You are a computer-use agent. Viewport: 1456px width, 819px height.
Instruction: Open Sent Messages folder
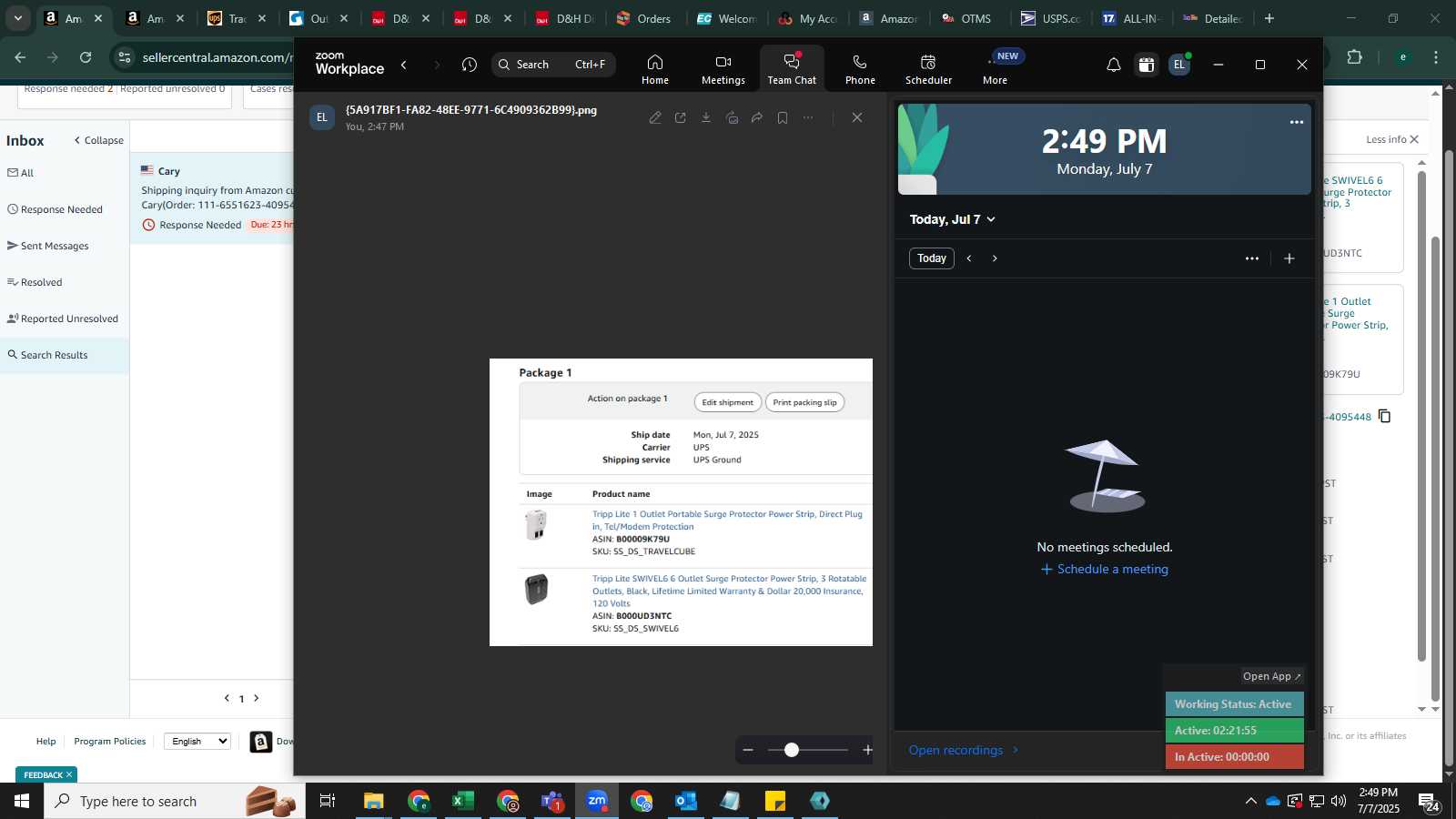[47, 246]
